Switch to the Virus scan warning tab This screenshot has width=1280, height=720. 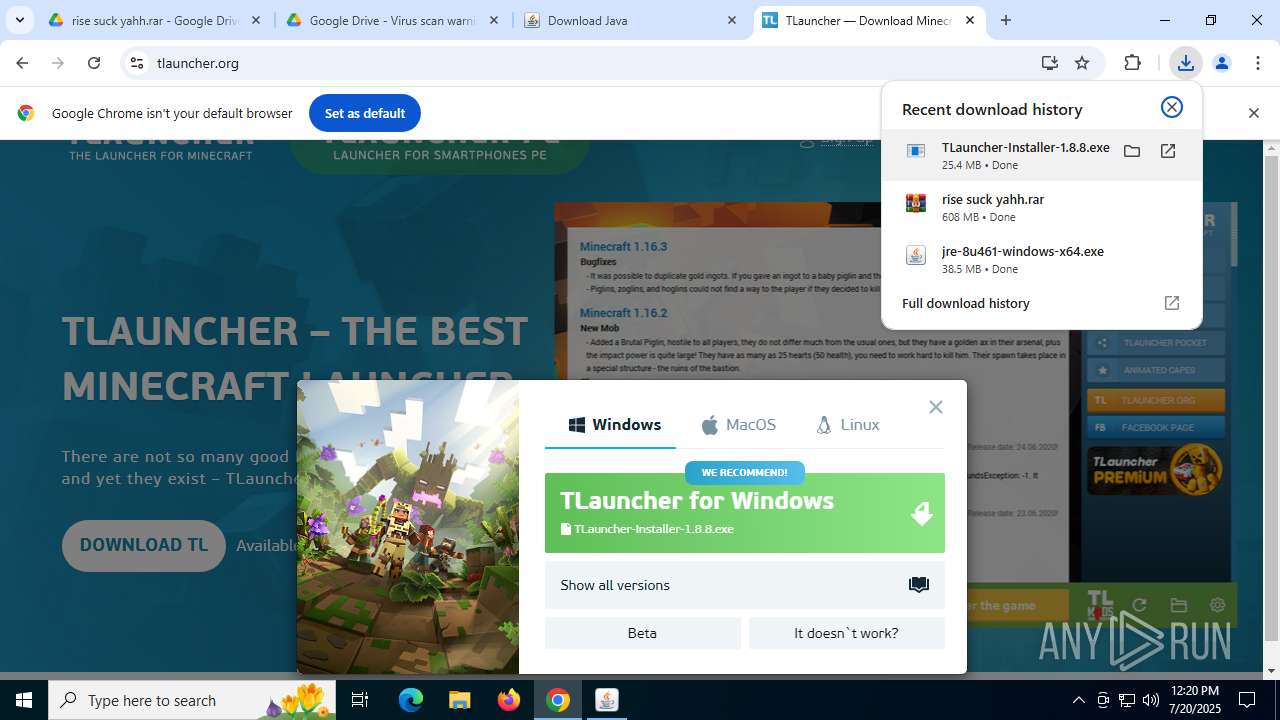tap(392, 20)
